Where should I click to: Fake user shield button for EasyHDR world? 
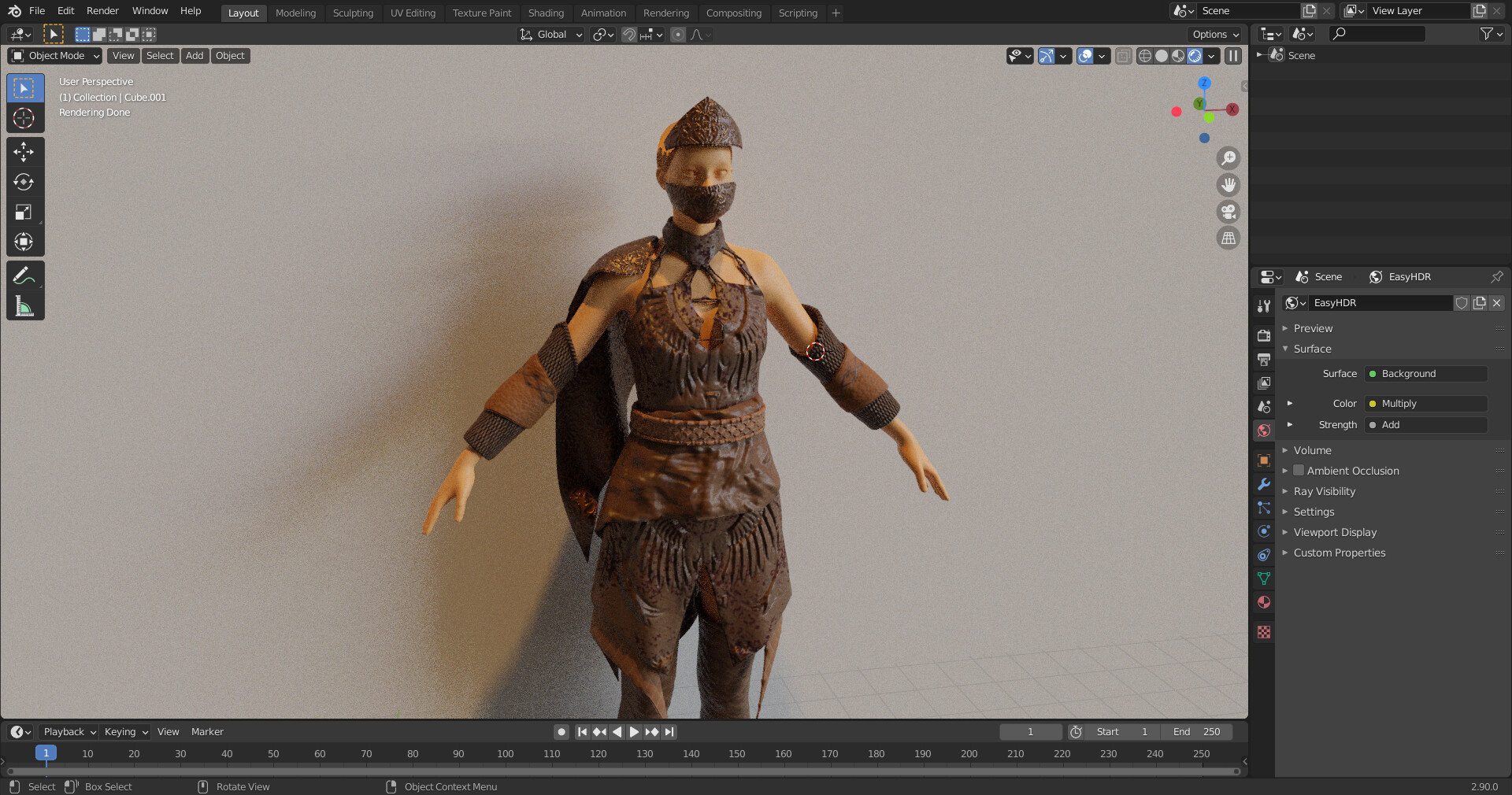tap(1462, 304)
